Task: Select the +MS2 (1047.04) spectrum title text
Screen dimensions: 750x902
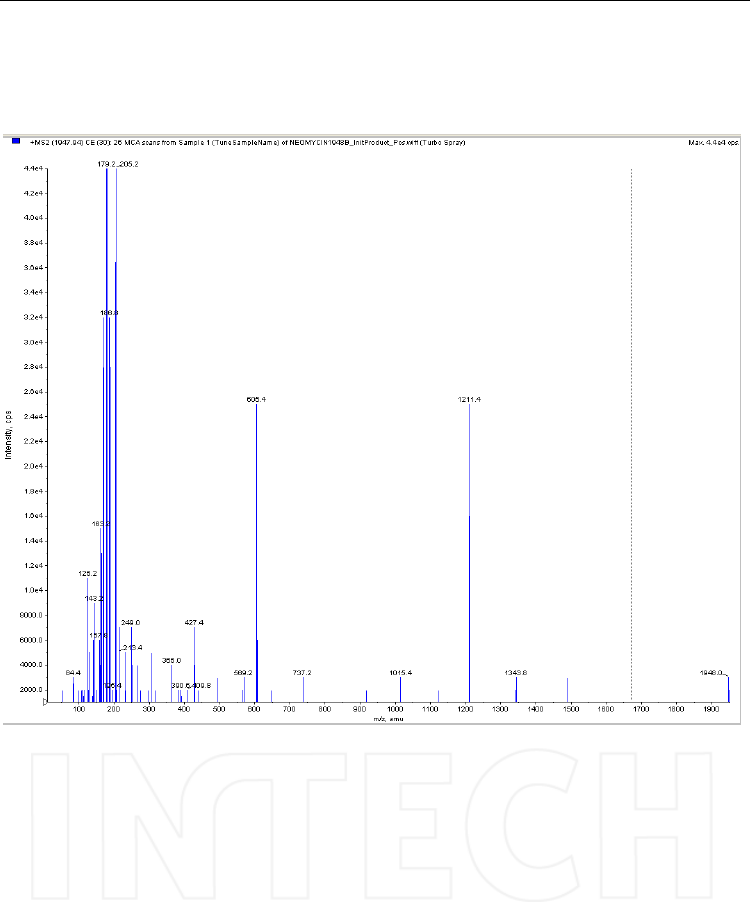Action: pyautogui.click(x=247, y=142)
